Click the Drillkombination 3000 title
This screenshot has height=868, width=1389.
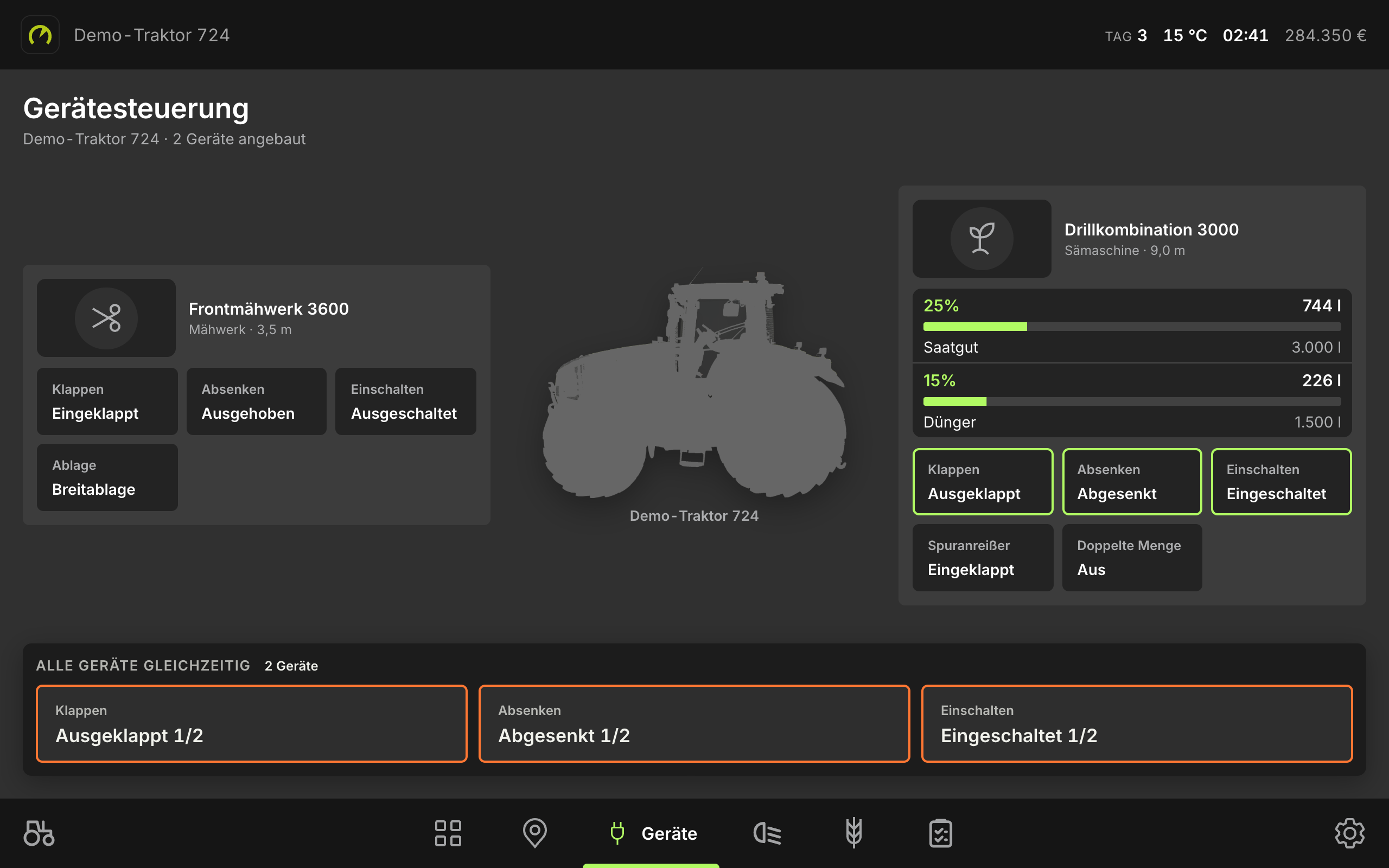tap(1151, 229)
